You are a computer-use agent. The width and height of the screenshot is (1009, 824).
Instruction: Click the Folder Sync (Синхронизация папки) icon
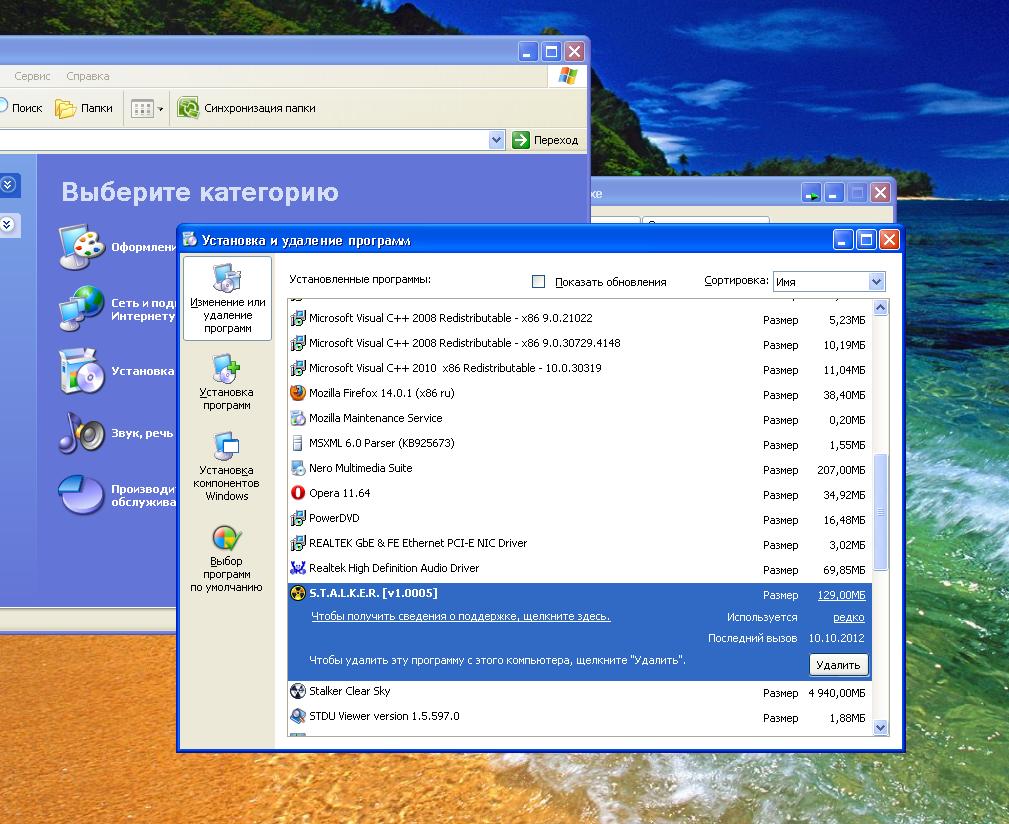pyautogui.click(x=188, y=108)
